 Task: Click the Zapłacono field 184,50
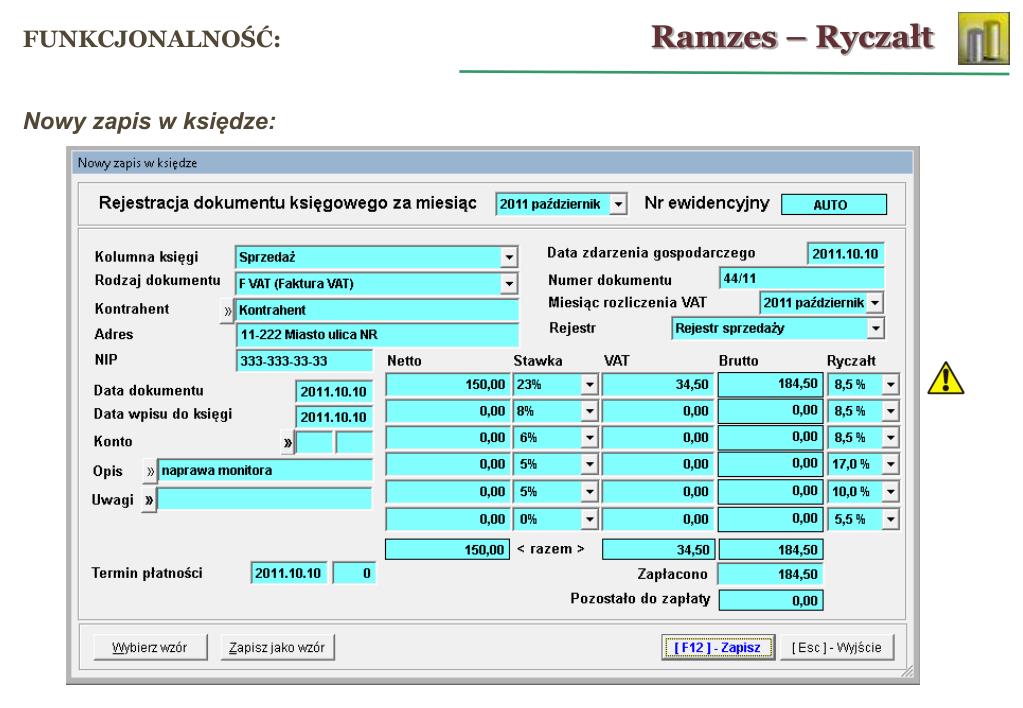point(770,574)
